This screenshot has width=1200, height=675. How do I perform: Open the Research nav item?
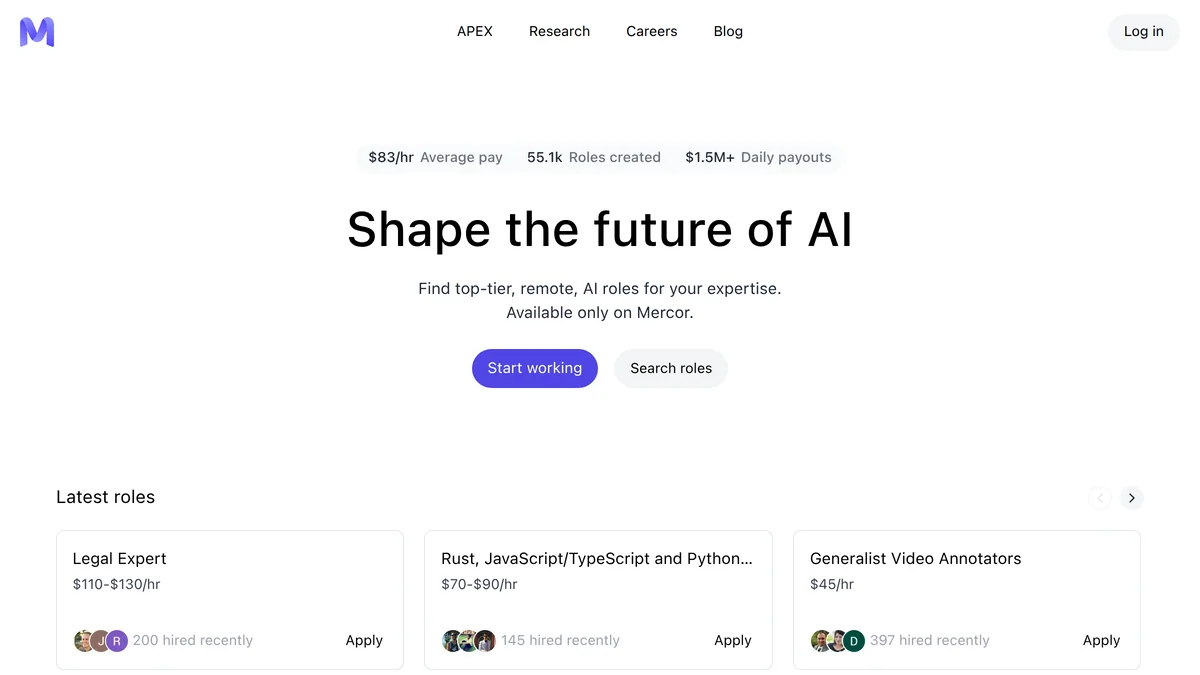pos(559,31)
